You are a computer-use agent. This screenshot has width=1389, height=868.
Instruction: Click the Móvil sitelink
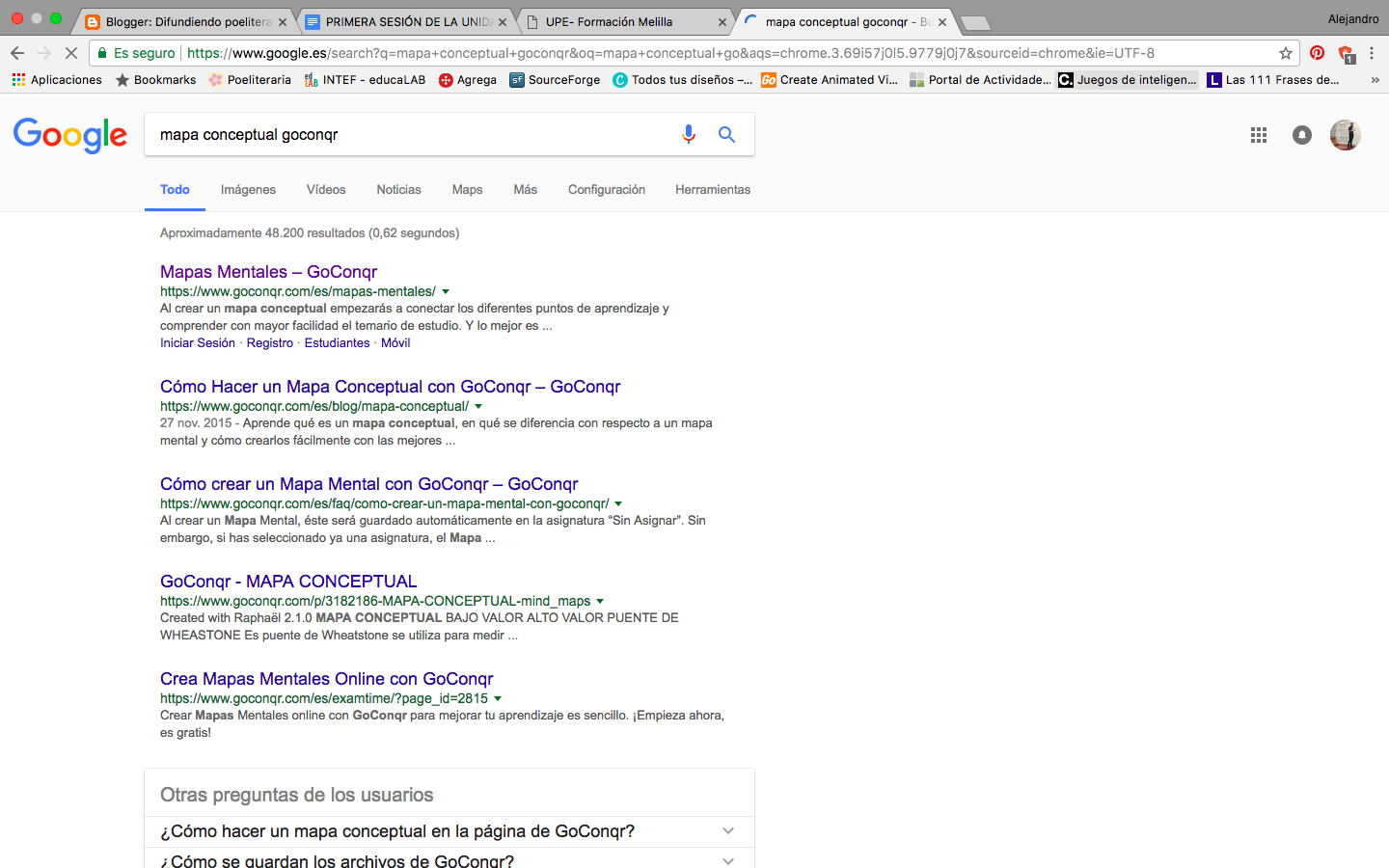coord(395,343)
